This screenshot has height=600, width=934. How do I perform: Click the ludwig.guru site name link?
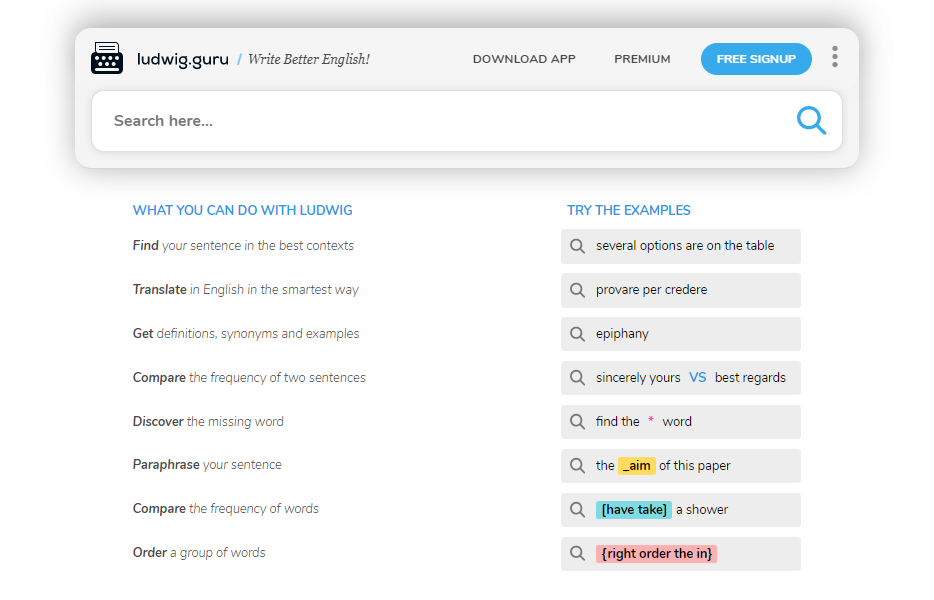[x=183, y=60]
